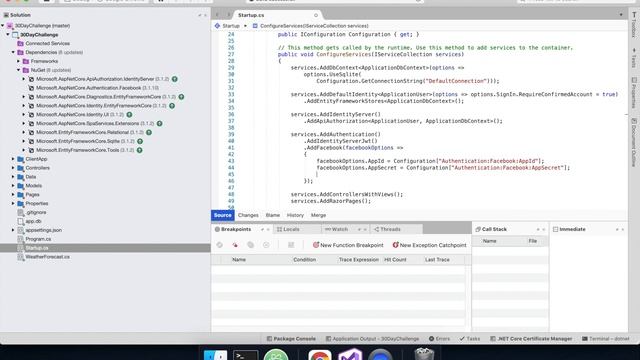This screenshot has height=360, width=640.
Task: Open the Trash in the Dock
Action: tap(424, 354)
